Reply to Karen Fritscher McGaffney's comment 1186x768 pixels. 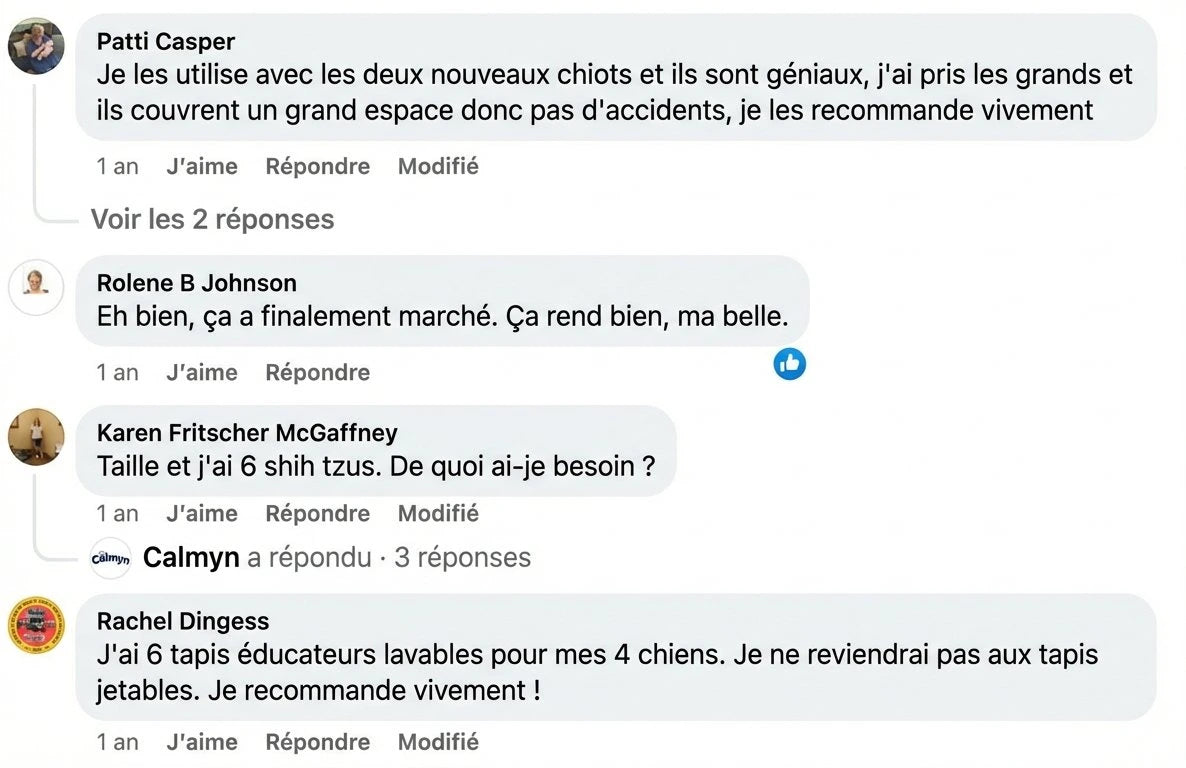click(x=317, y=513)
